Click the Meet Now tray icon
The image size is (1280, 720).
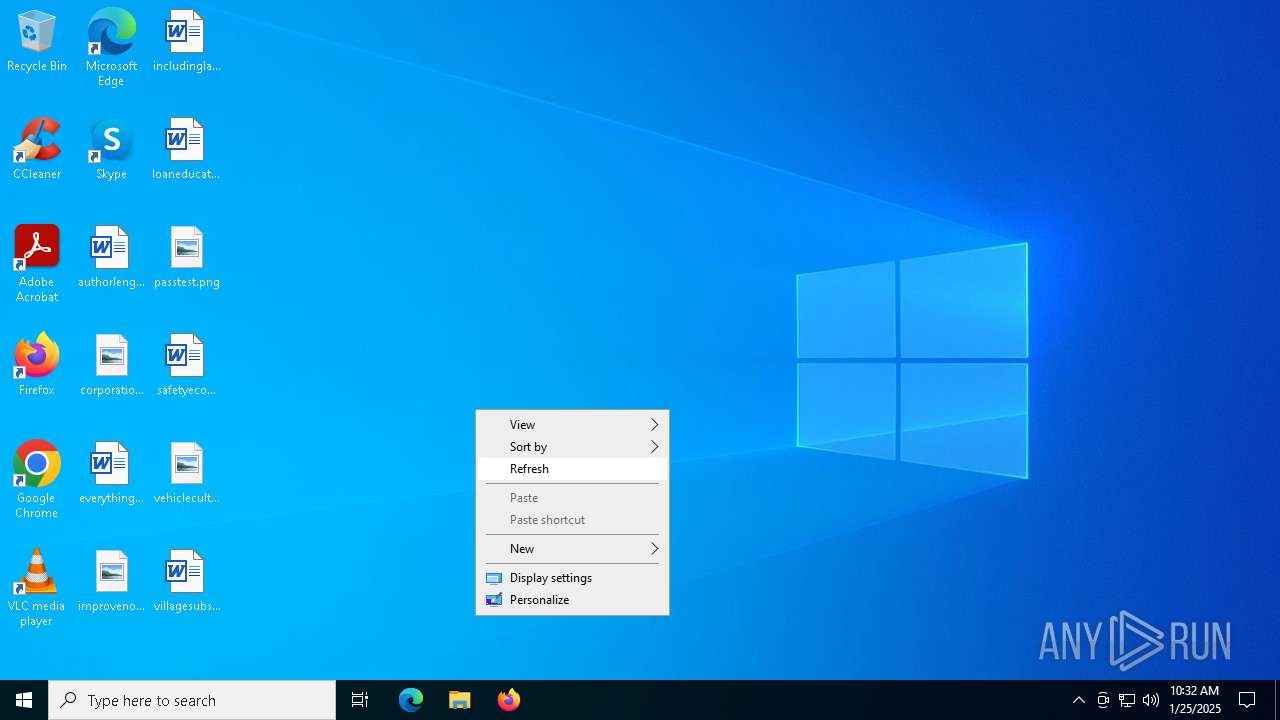pyautogui.click(x=1103, y=700)
